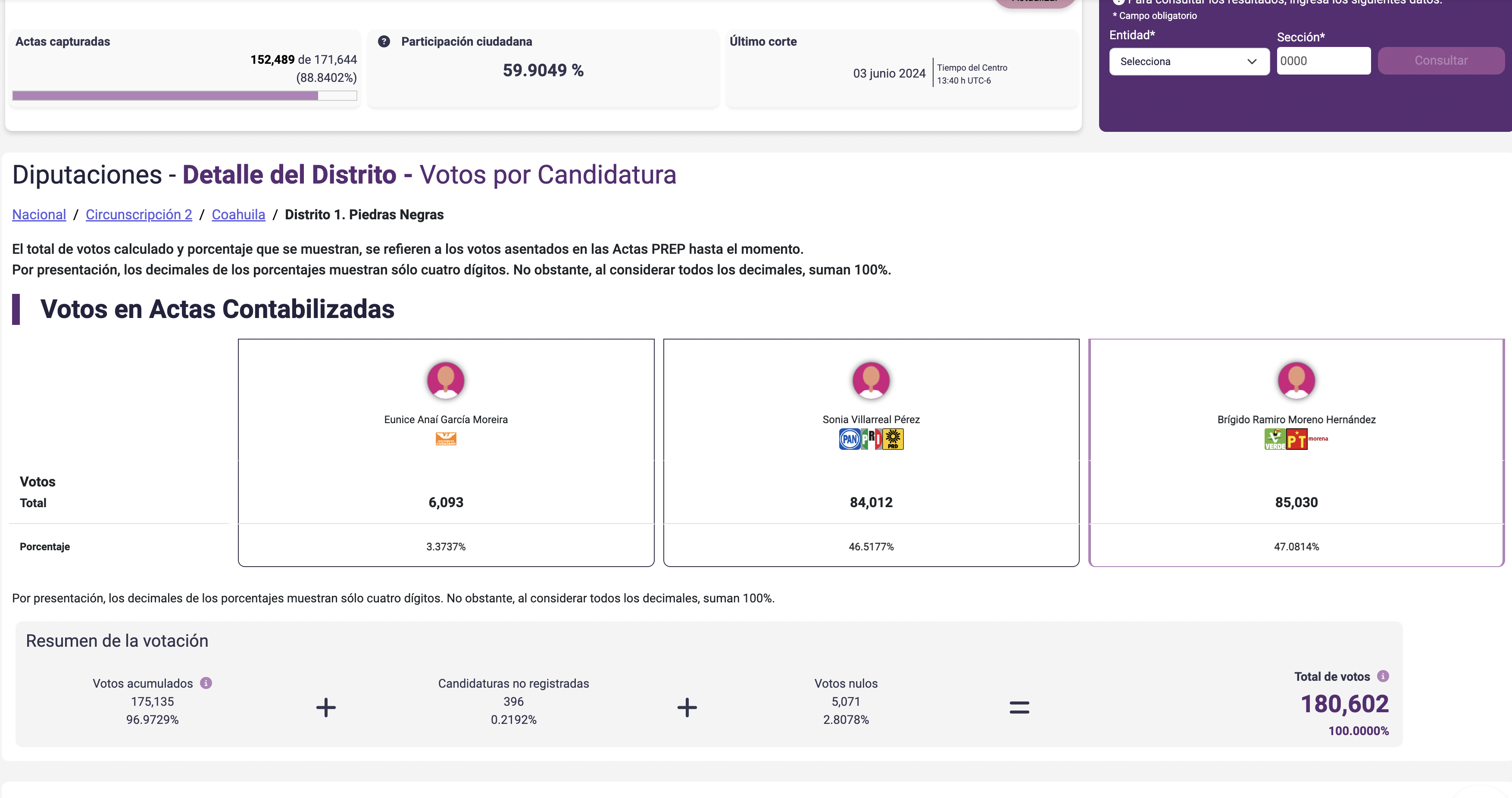Click the PRD party logo
Viewport: 1512px width, 798px height.
(893, 439)
